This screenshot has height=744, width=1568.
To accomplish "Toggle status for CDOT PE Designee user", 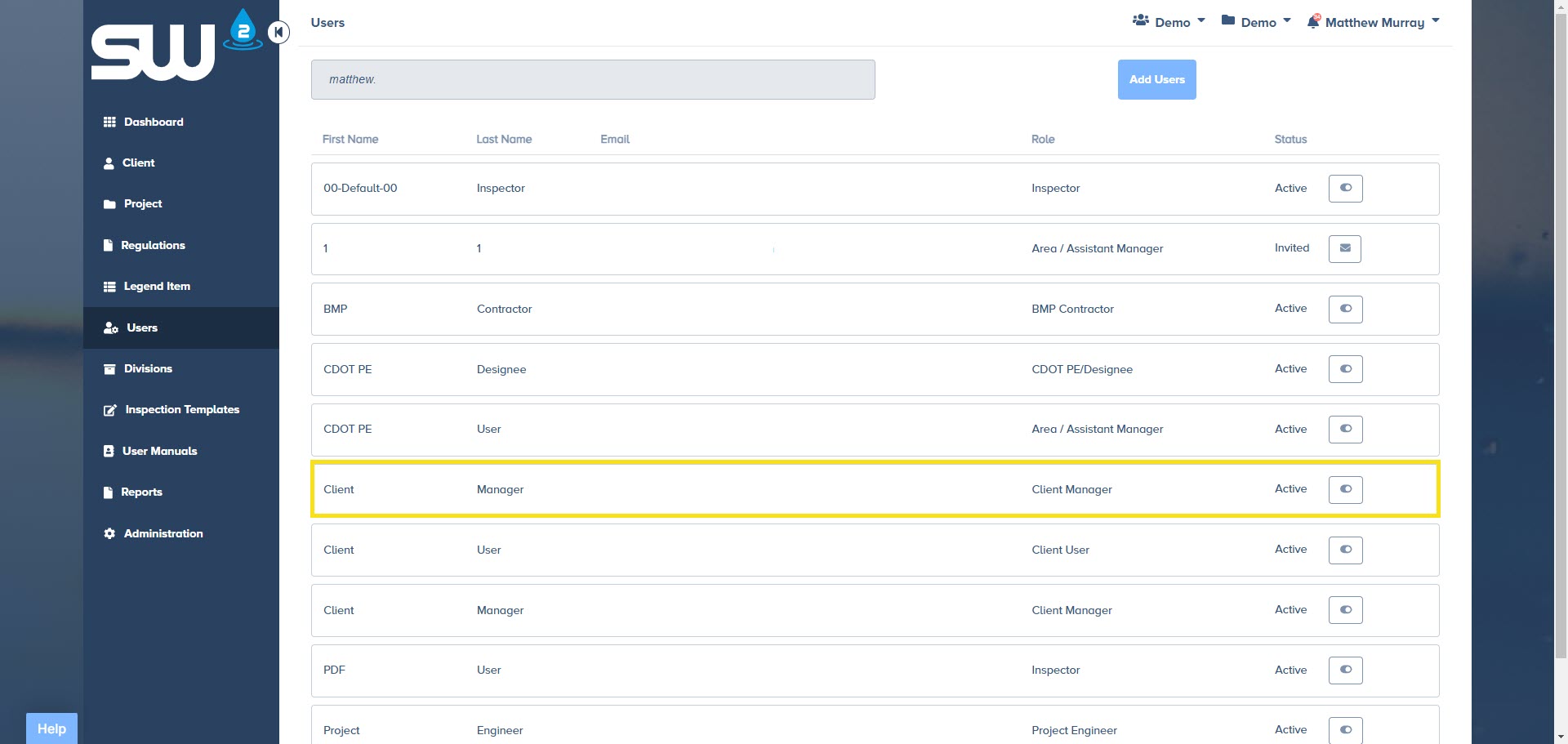I will click(x=1345, y=369).
